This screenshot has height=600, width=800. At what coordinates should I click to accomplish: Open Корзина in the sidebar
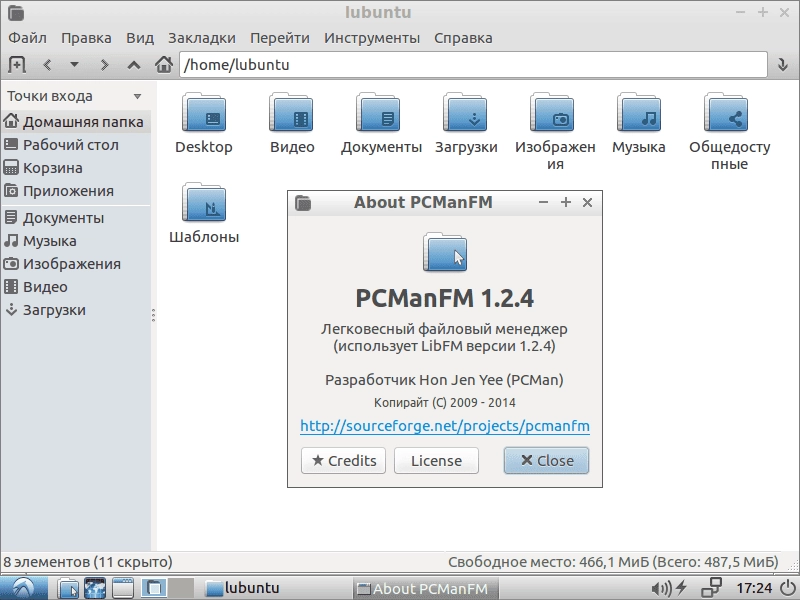coord(76,168)
